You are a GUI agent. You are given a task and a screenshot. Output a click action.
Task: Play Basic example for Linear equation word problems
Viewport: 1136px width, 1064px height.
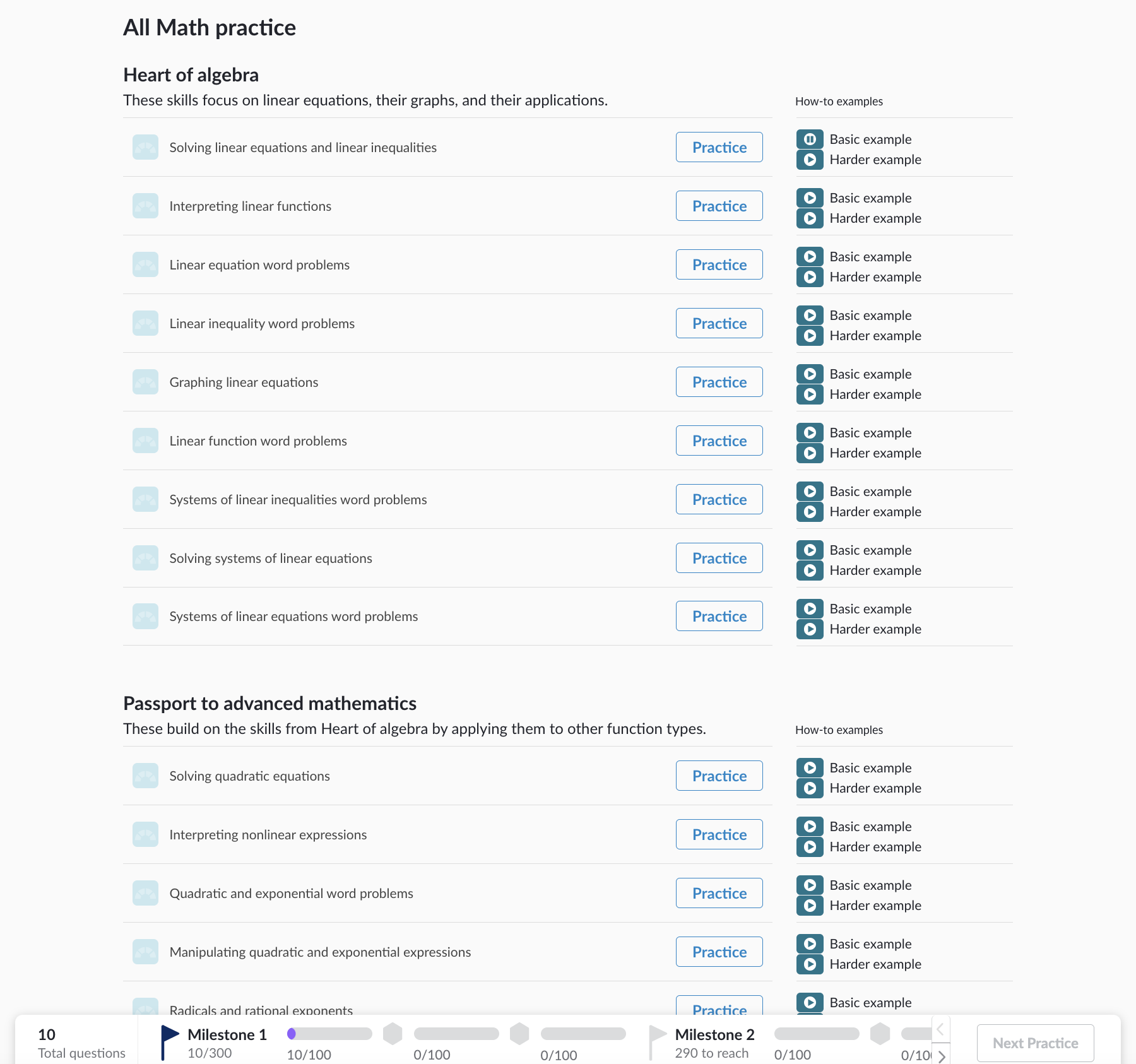pos(810,257)
